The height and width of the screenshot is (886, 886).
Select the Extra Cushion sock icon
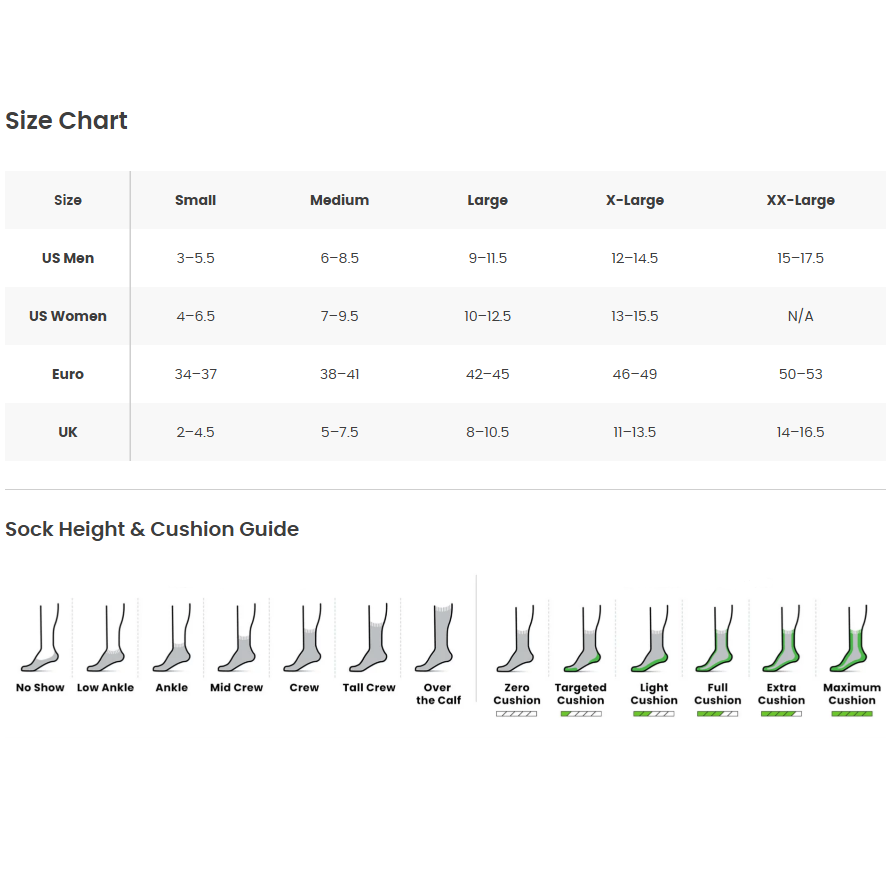781,640
